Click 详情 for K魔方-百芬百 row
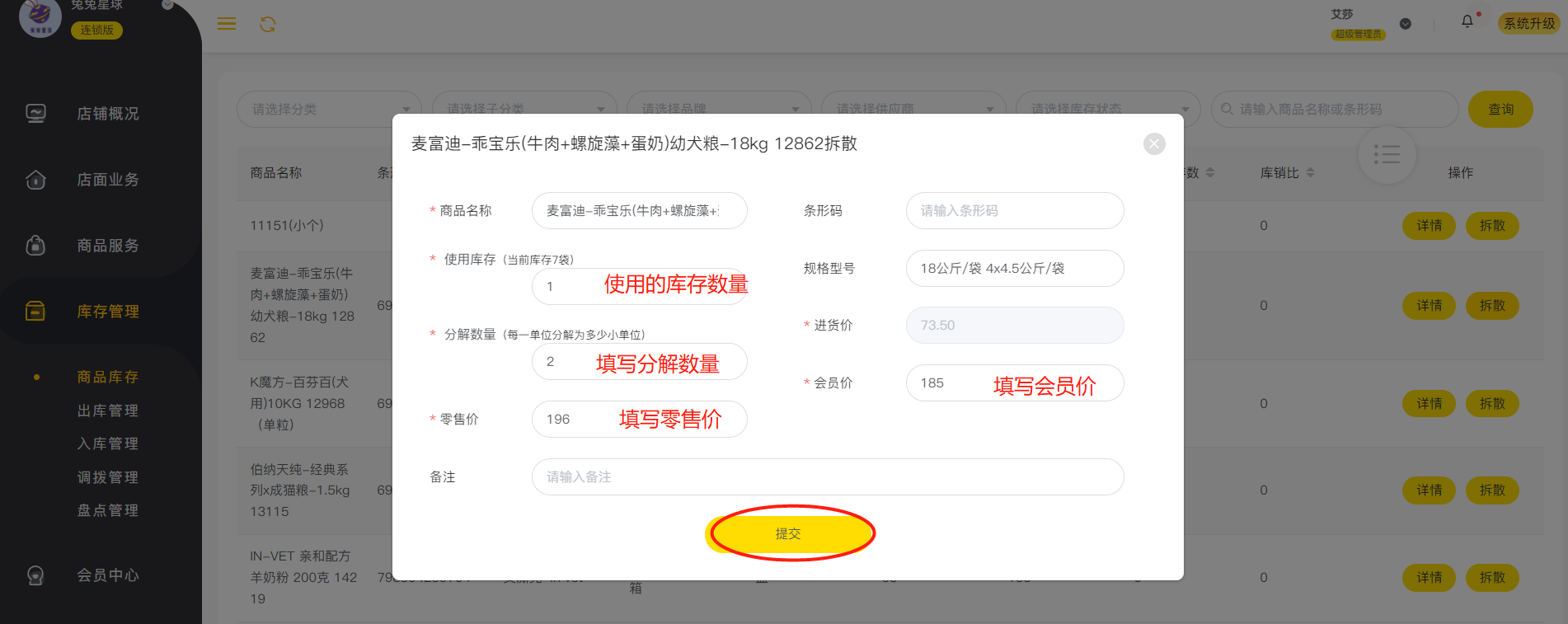 click(1430, 403)
